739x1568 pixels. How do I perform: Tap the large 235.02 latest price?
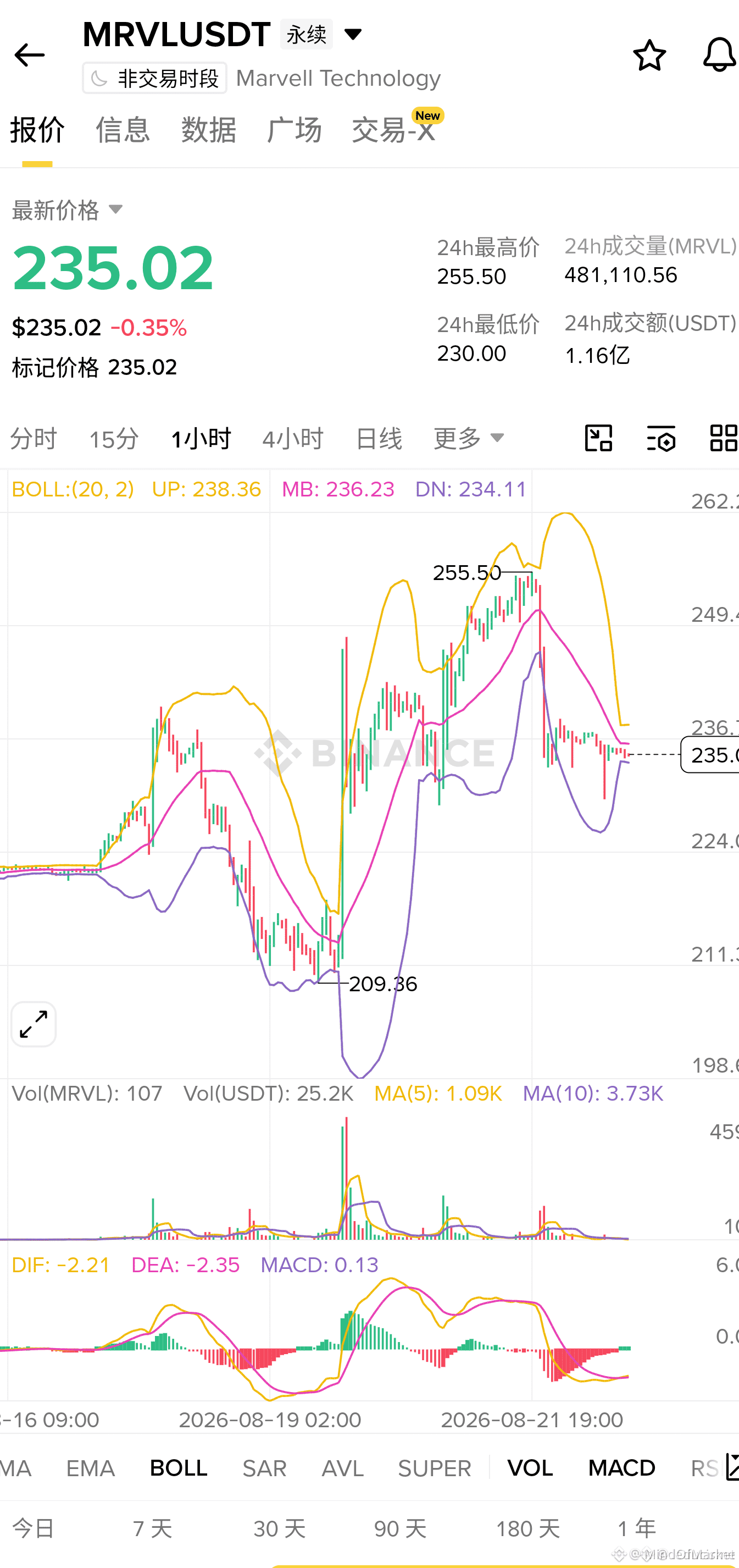click(x=113, y=268)
